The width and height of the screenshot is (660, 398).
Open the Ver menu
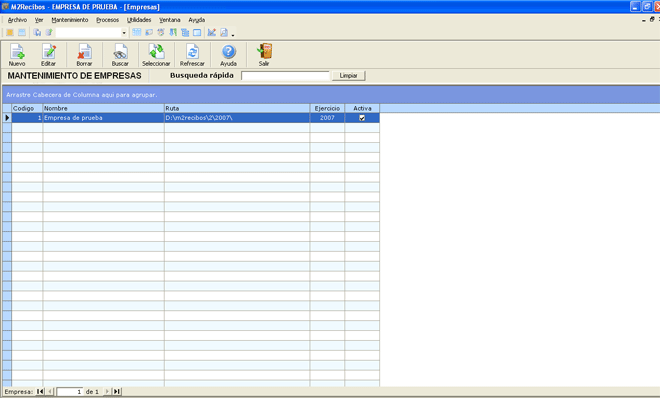[39, 20]
